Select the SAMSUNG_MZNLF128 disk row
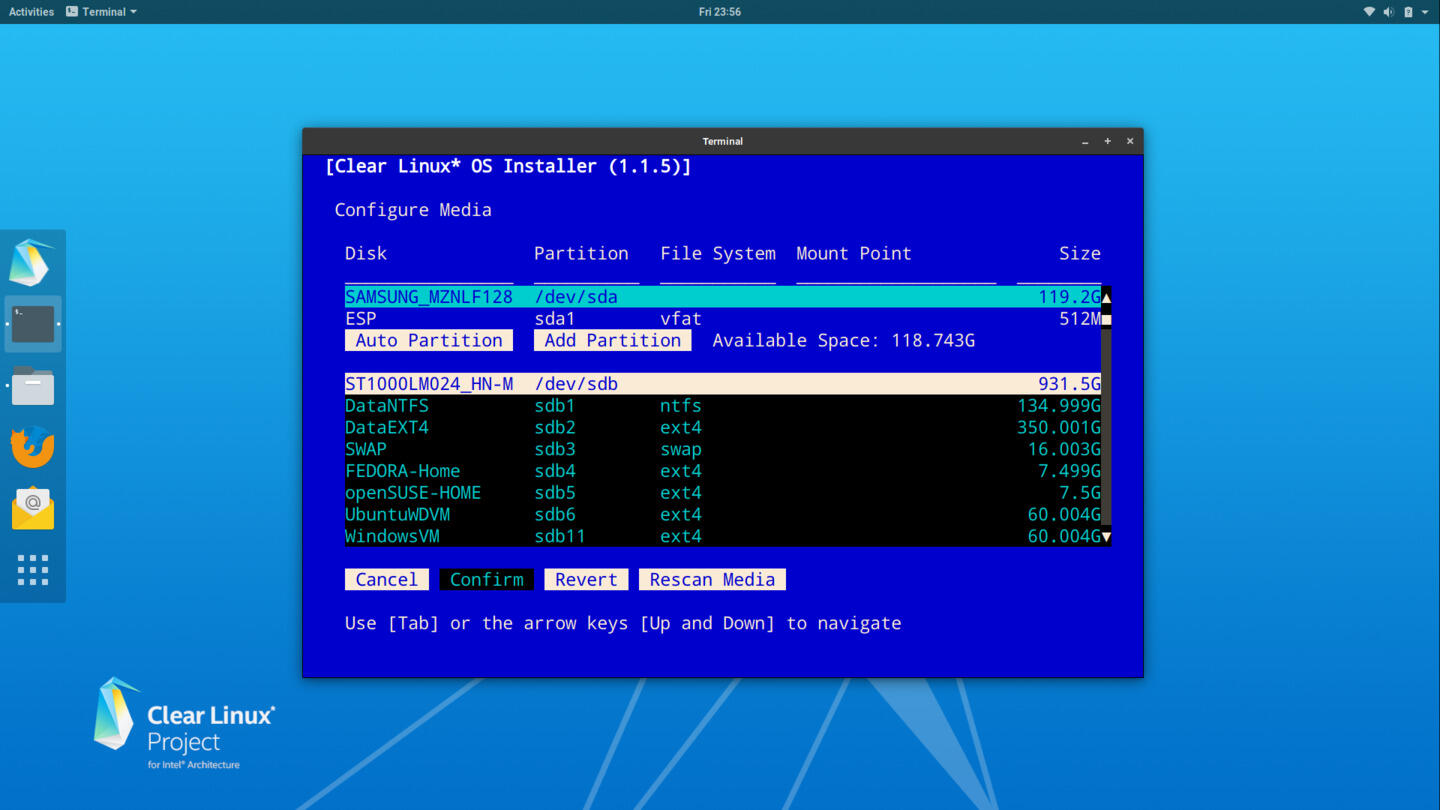This screenshot has width=1440, height=810. pos(722,297)
